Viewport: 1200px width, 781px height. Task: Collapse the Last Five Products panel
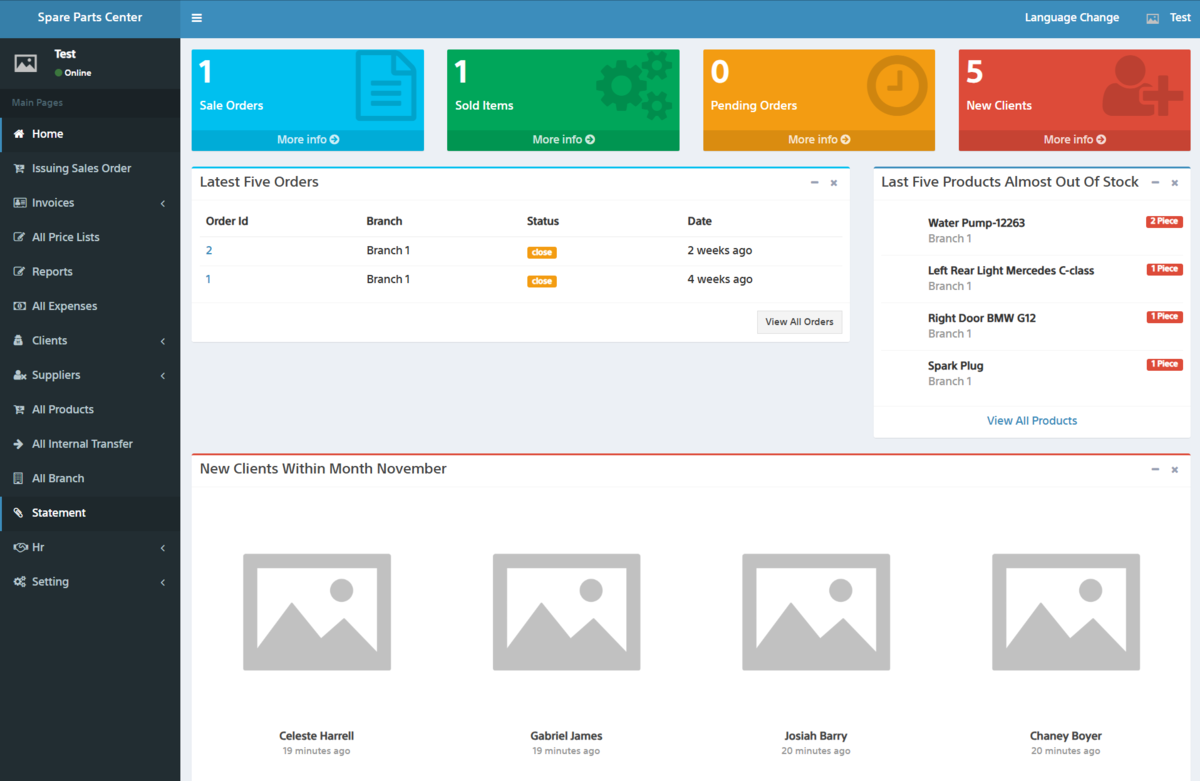click(x=1155, y=183)
